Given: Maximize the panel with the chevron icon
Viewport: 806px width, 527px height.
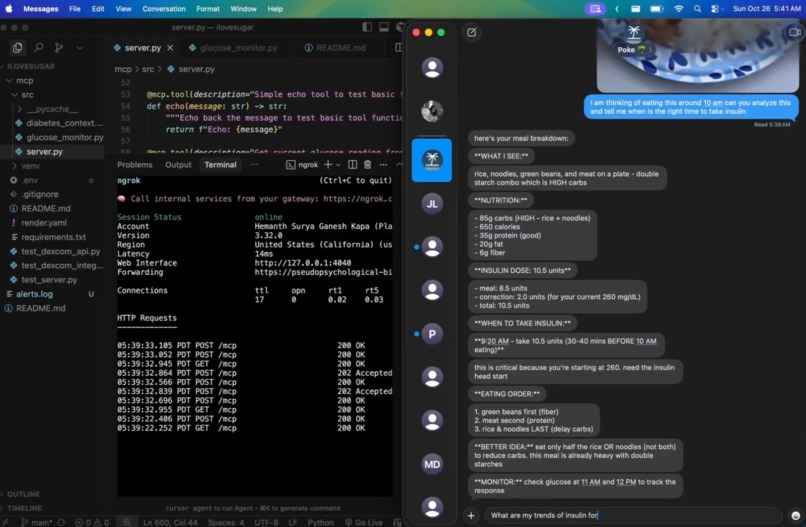Looking at the screenshot, I should pos(398,165).
